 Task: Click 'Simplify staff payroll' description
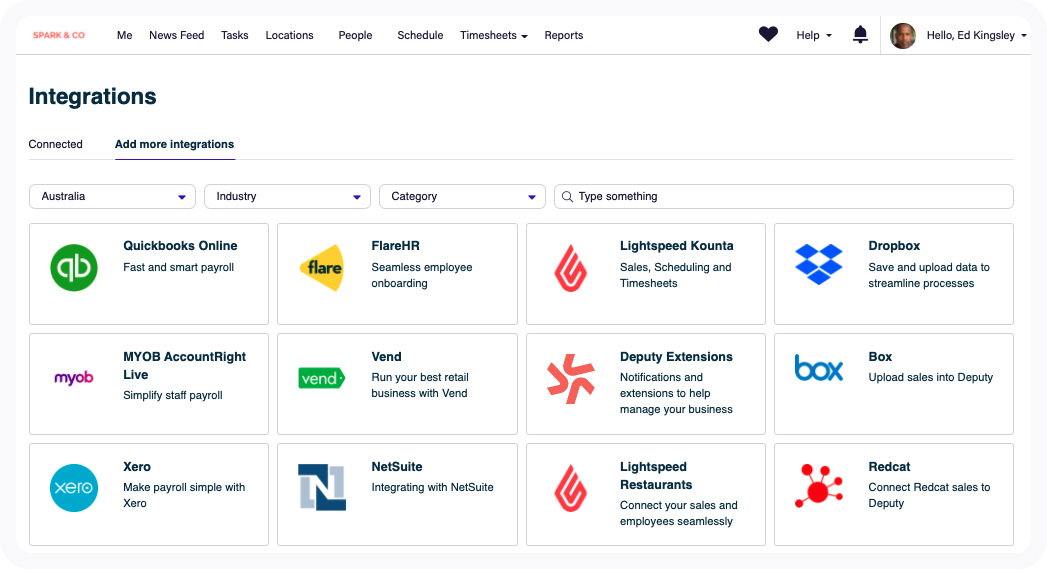coord(172,395)
